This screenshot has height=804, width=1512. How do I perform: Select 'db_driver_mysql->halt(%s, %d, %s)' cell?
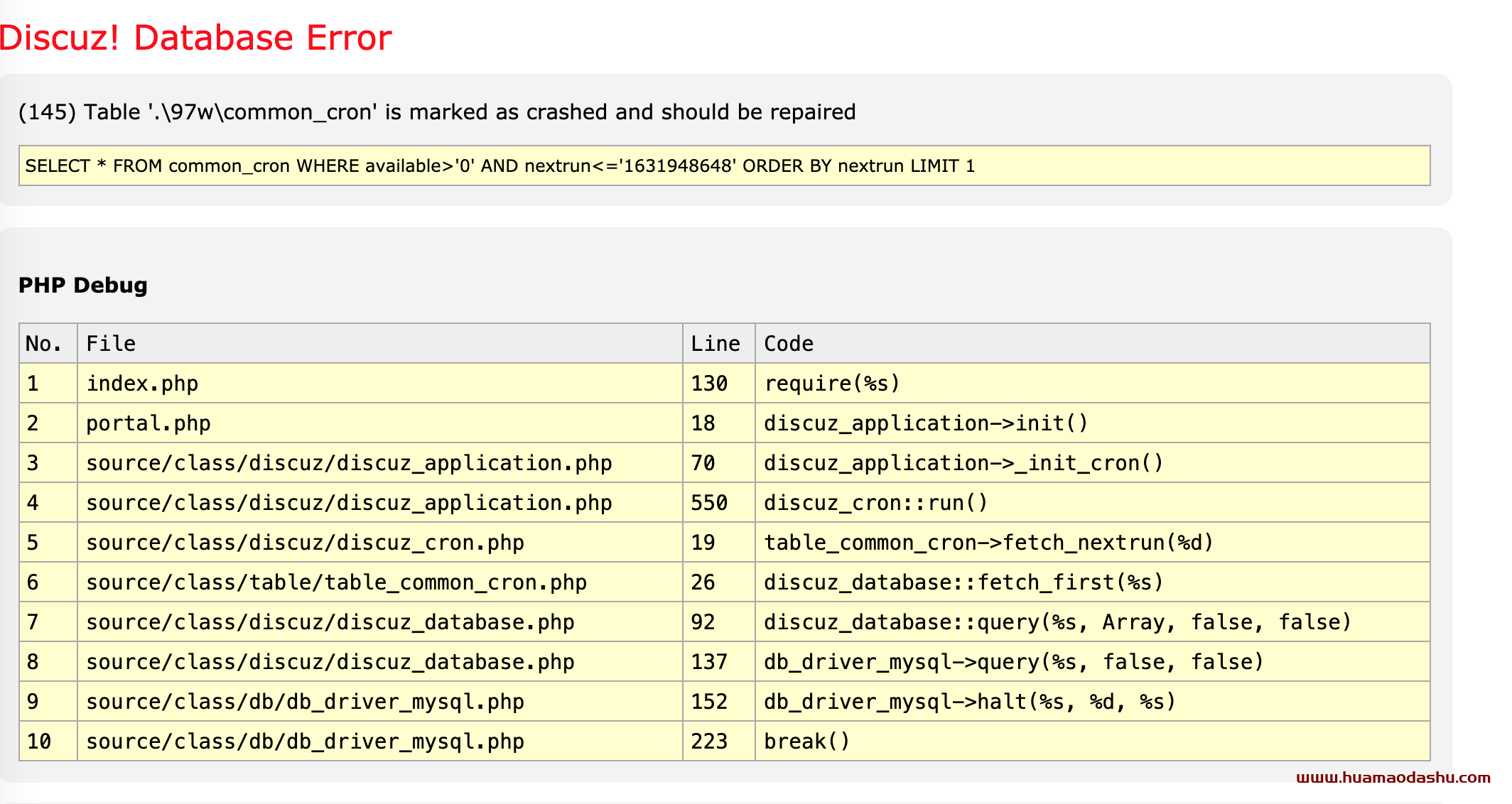[1092, 702]
